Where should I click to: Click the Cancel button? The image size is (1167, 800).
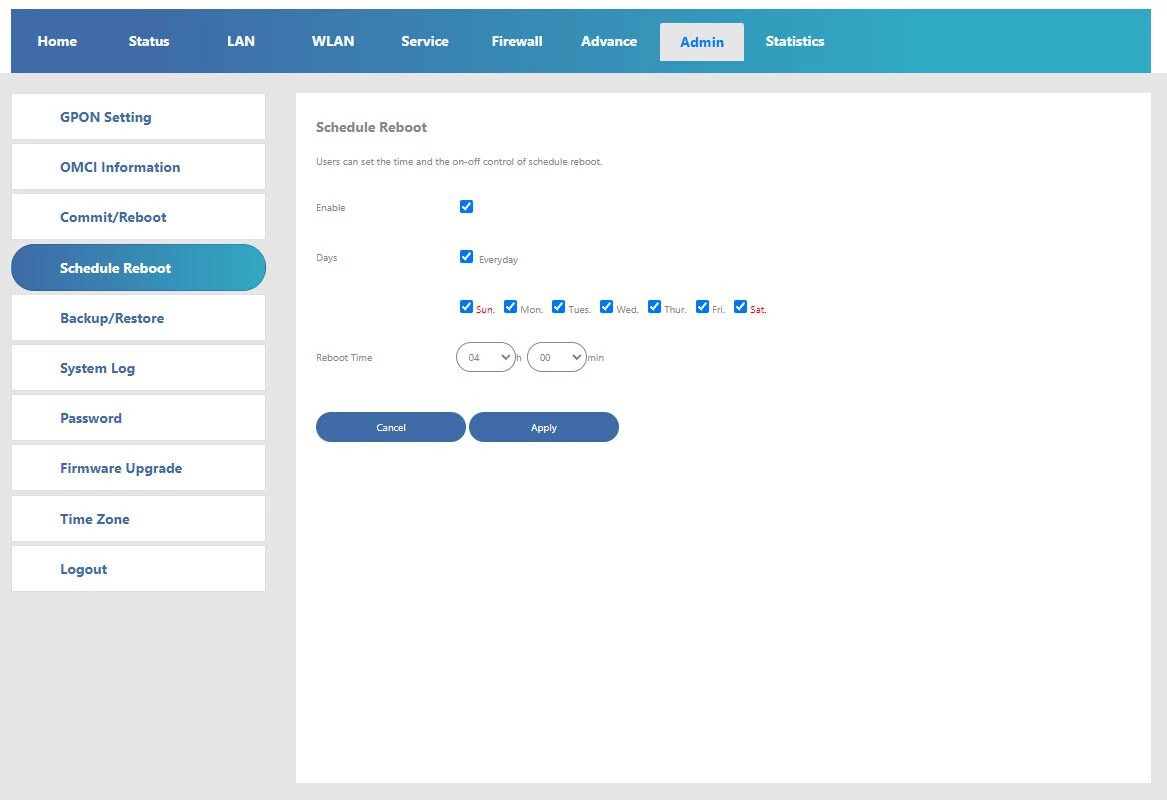pos(391,427)
